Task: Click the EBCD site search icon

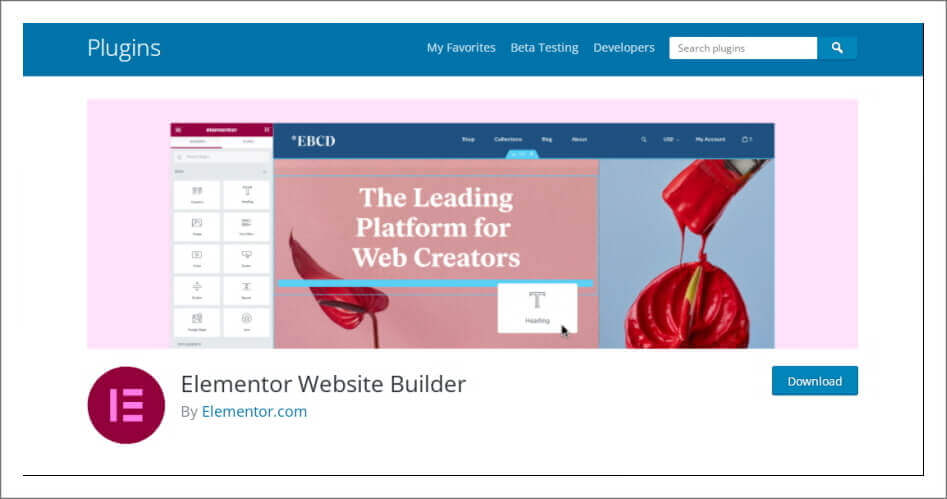Action: pos(644,140)
